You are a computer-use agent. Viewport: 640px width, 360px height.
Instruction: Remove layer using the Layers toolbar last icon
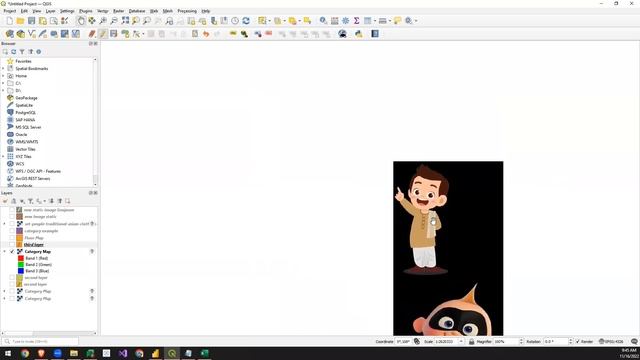click(68, 201)
